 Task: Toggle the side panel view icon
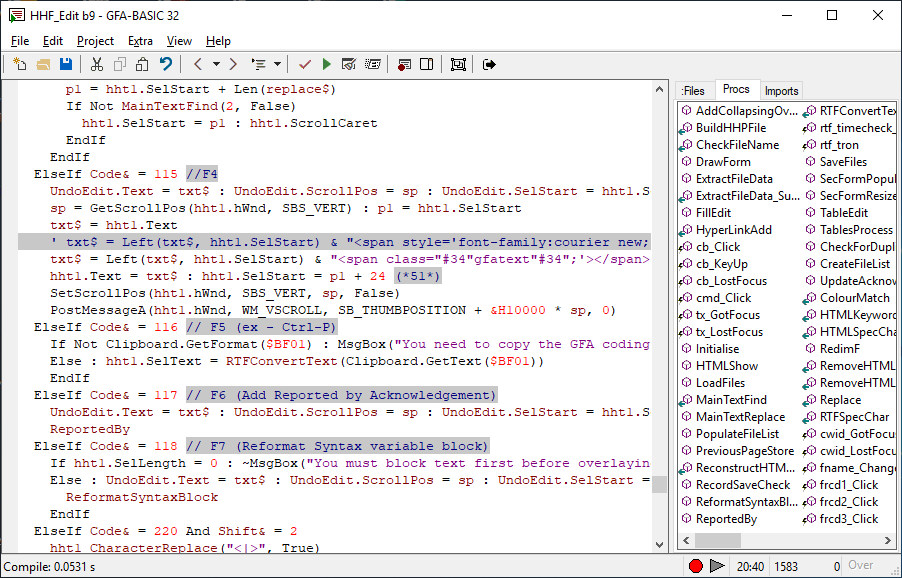tap(426, 64)
